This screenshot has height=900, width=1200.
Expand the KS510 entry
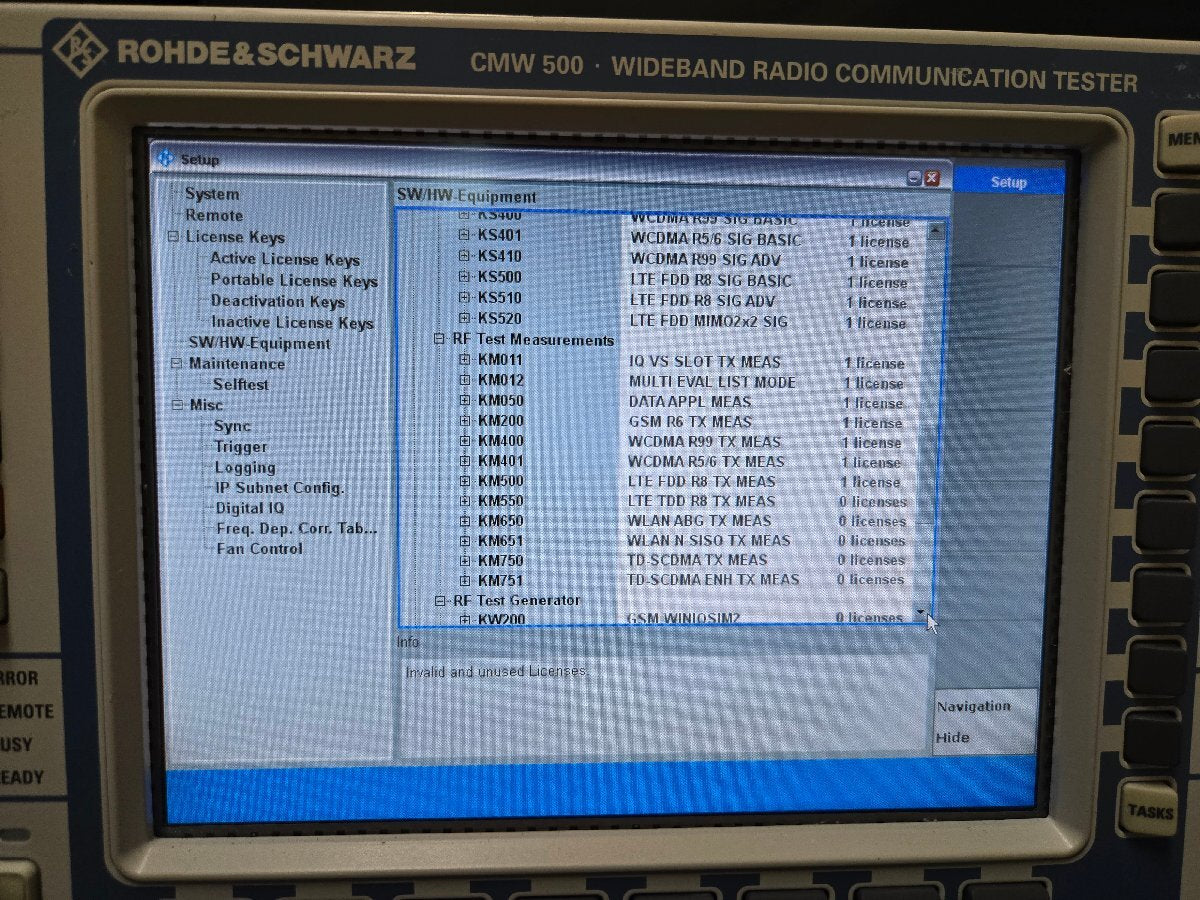pyautogui.click(x=464, y=298)
